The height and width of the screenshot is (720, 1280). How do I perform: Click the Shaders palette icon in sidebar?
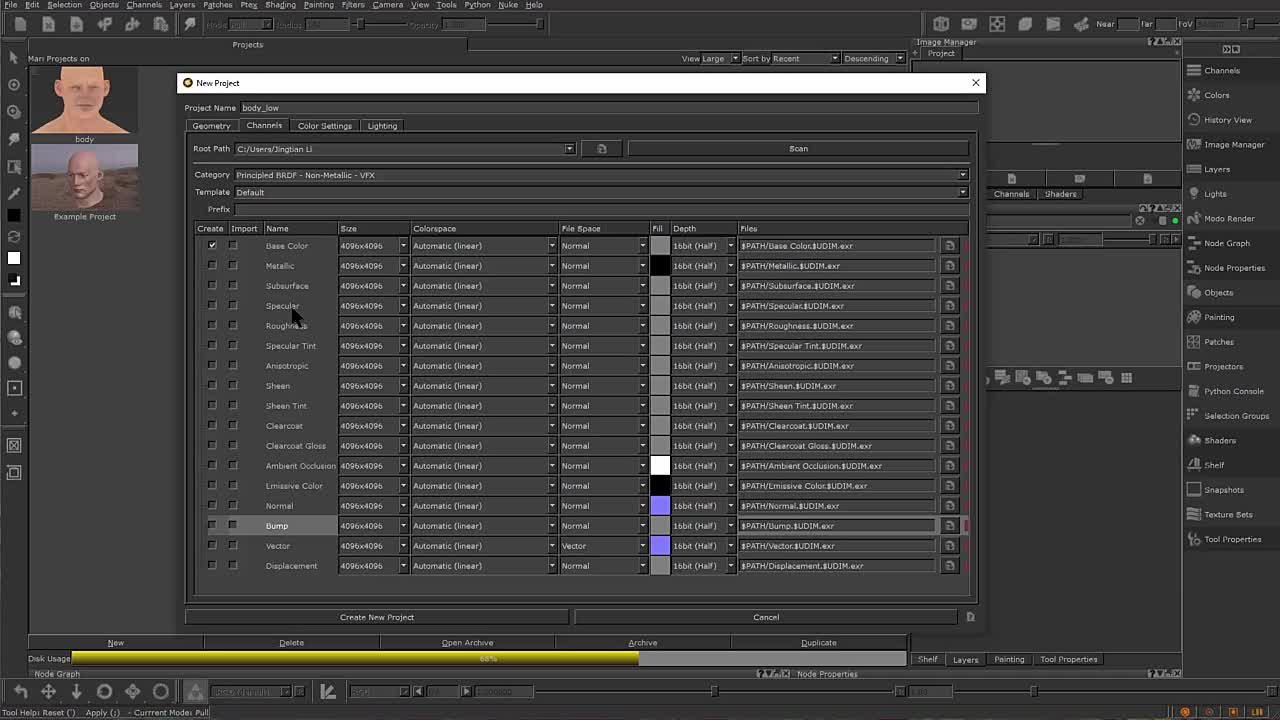click(x=1194, y=440)
